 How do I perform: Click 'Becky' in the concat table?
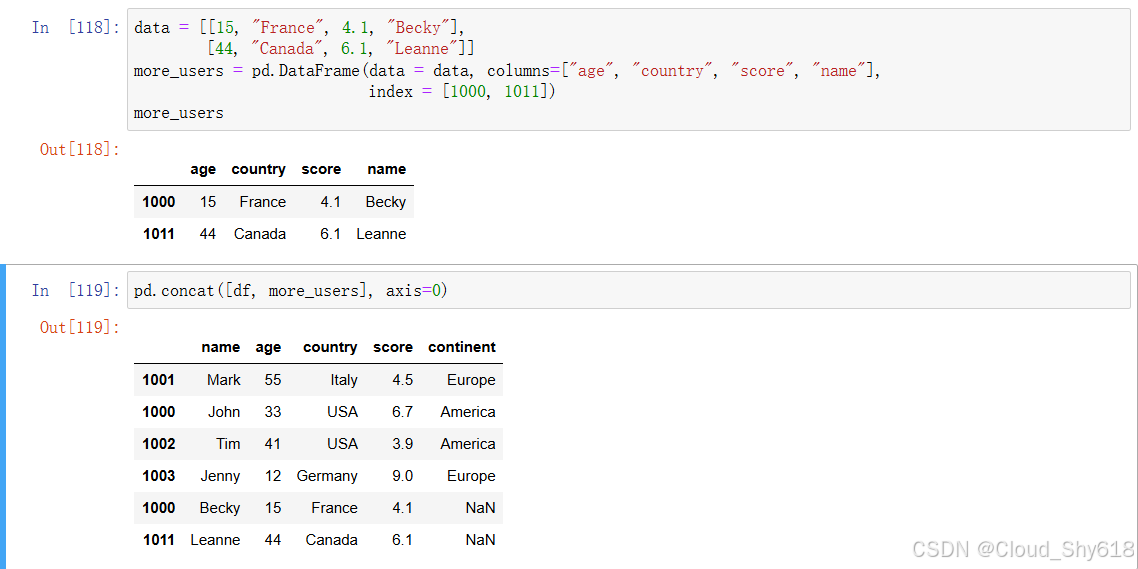point(220,507)
